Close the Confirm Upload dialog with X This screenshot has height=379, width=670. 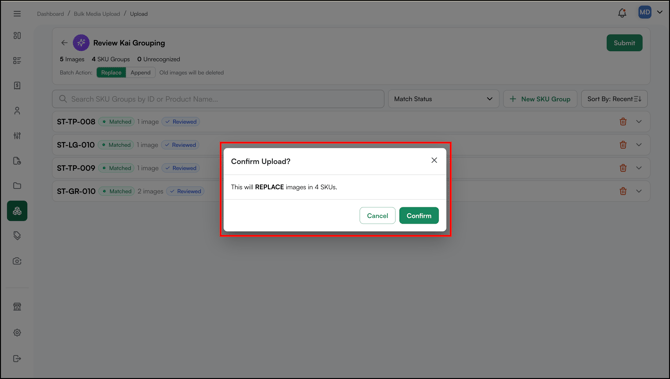(434, 160)
